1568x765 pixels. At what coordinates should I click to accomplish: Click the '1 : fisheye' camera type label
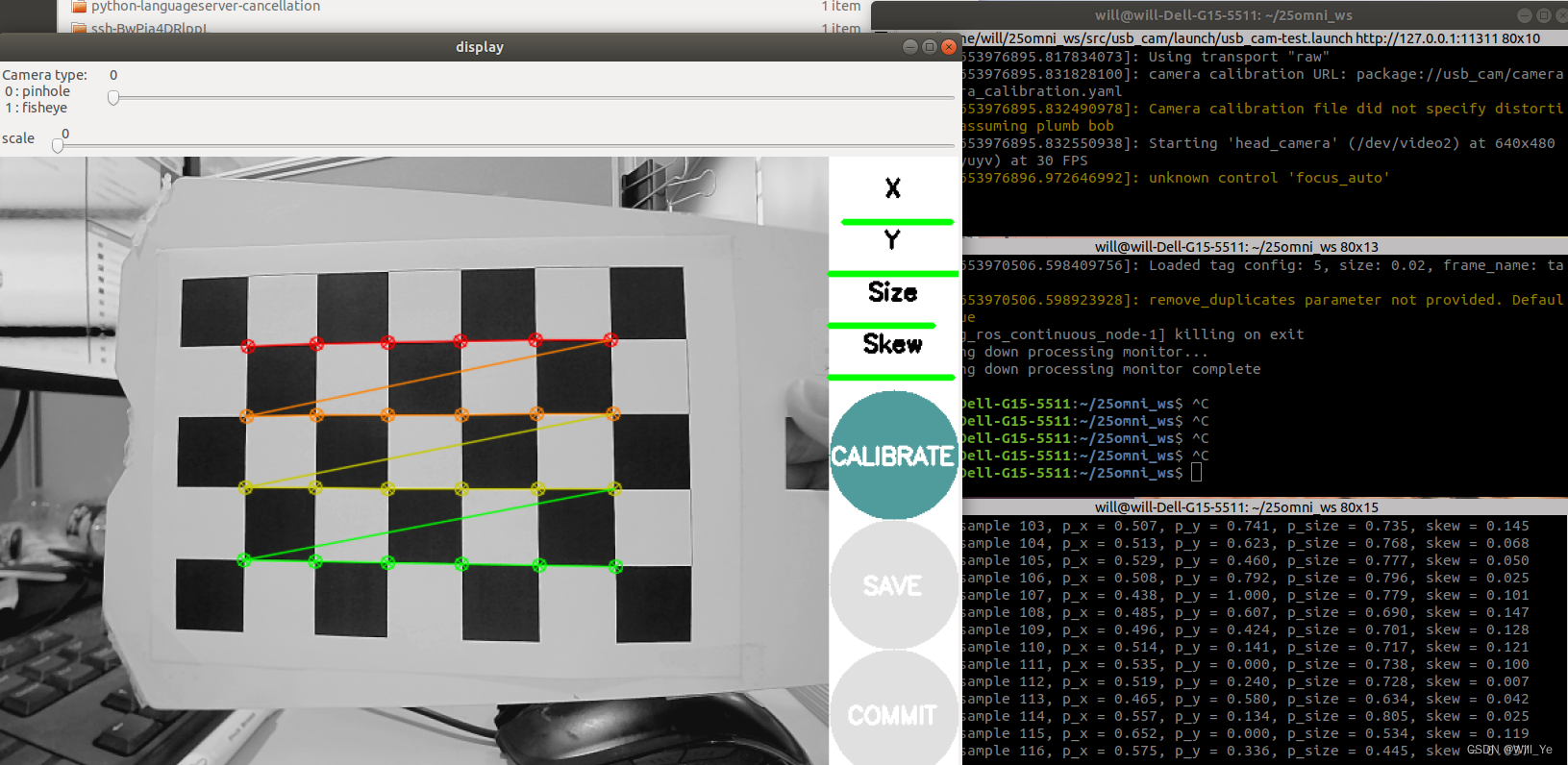(37, 108)
